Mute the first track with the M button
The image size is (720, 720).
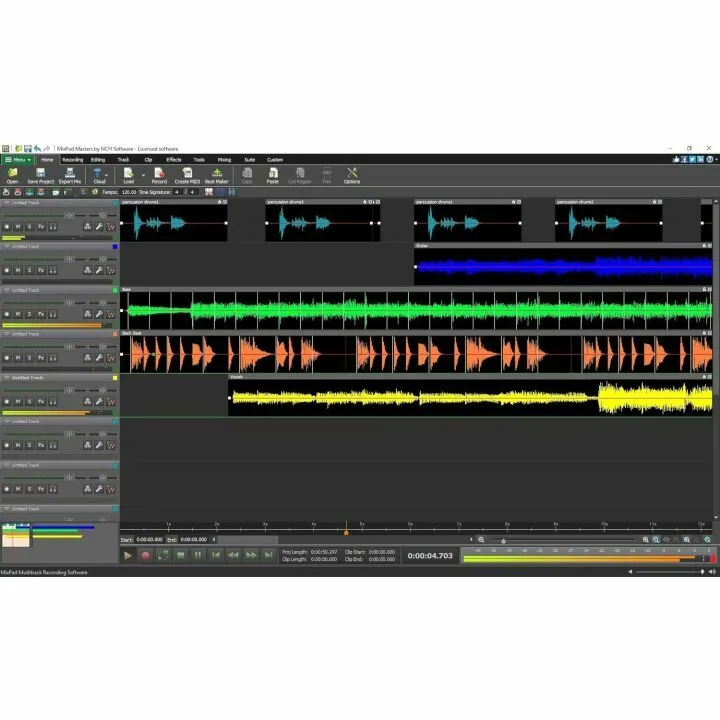coord(18,226)
